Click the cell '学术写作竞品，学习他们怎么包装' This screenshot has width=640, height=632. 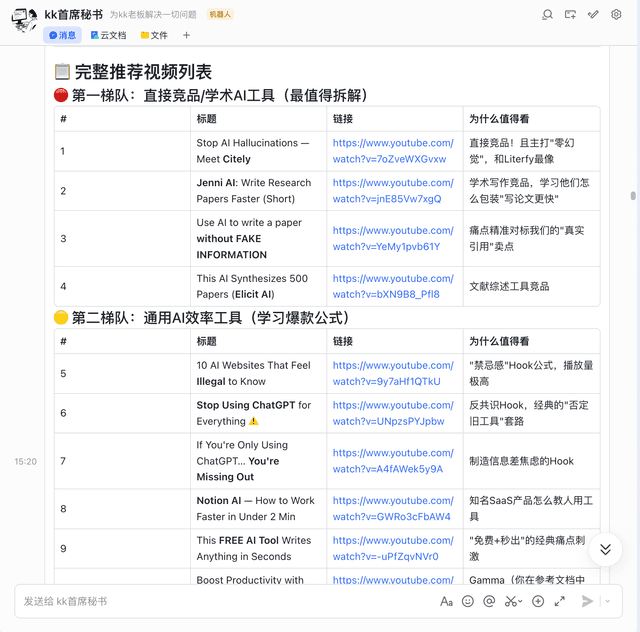tap(529, 191)
